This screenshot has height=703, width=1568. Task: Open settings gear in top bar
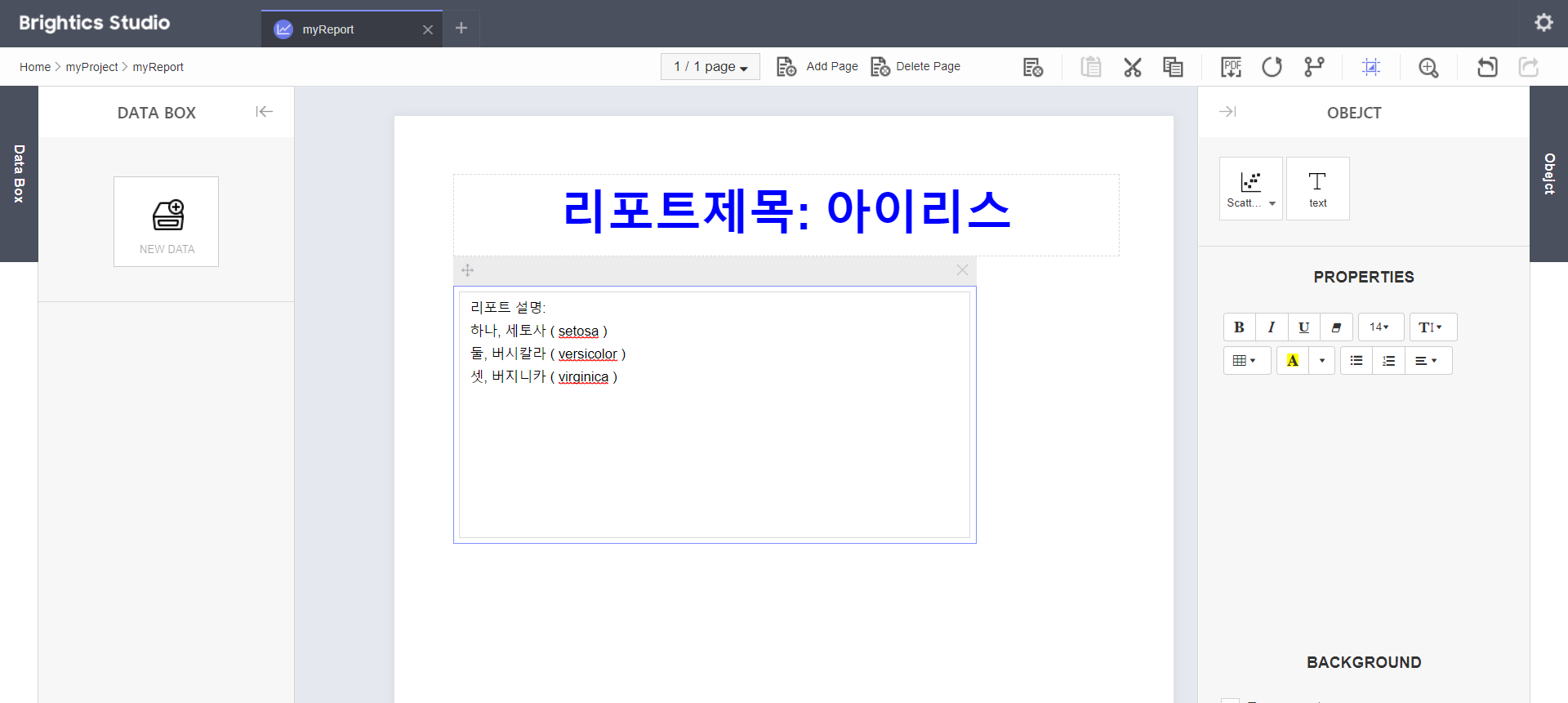click(x=1543, y=23)
